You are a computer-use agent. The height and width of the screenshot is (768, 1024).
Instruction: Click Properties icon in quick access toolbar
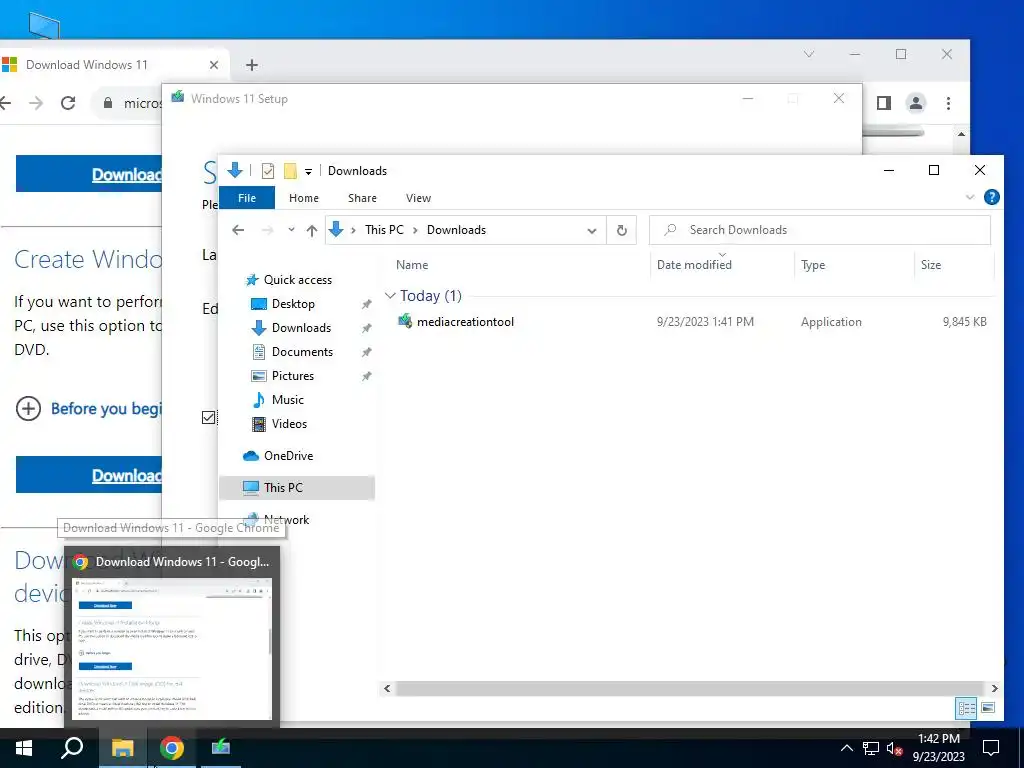pyautogui.click(x=268, y=171)
